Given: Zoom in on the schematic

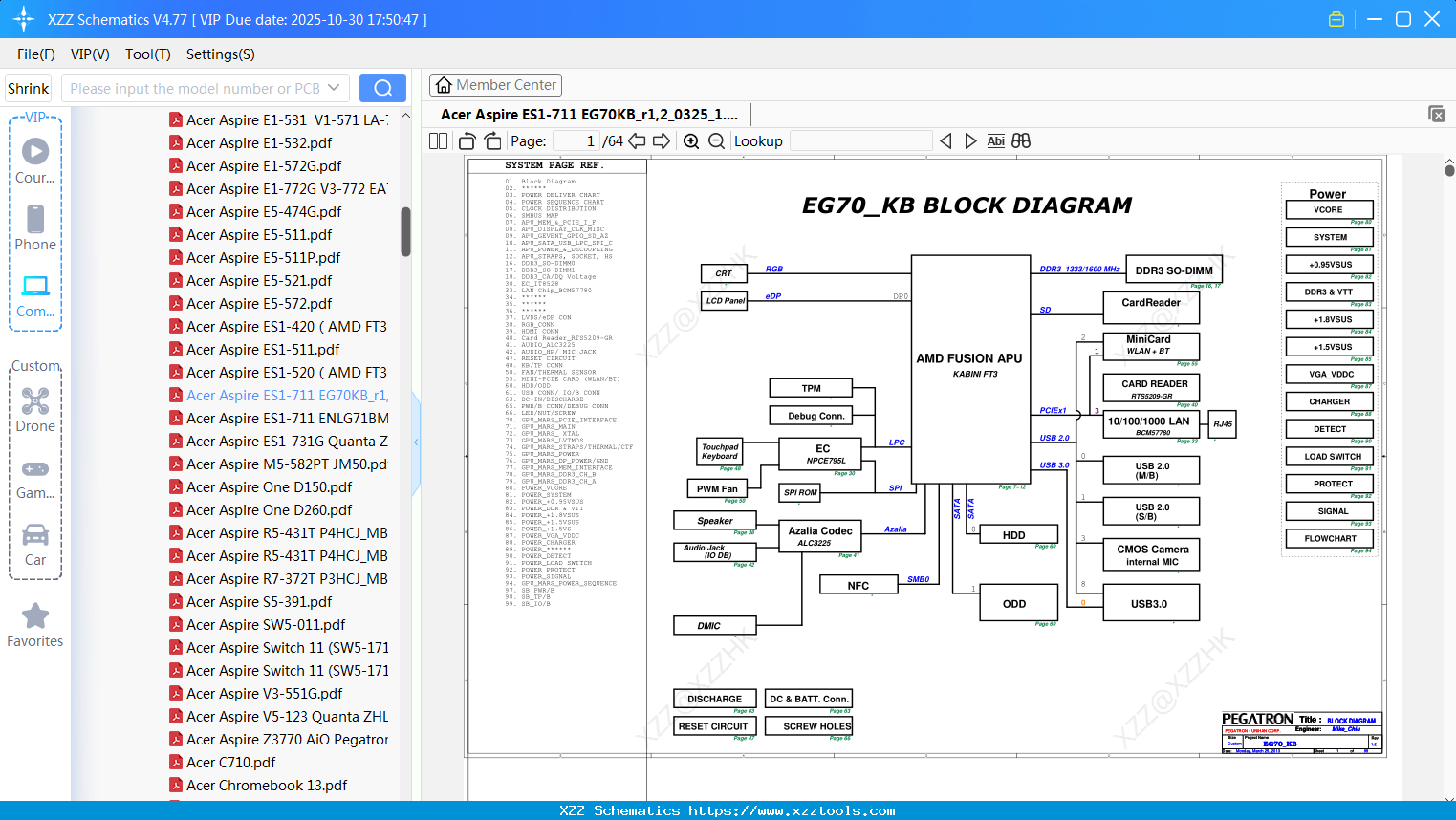Looking at the screenshot, I should [691, 140].
